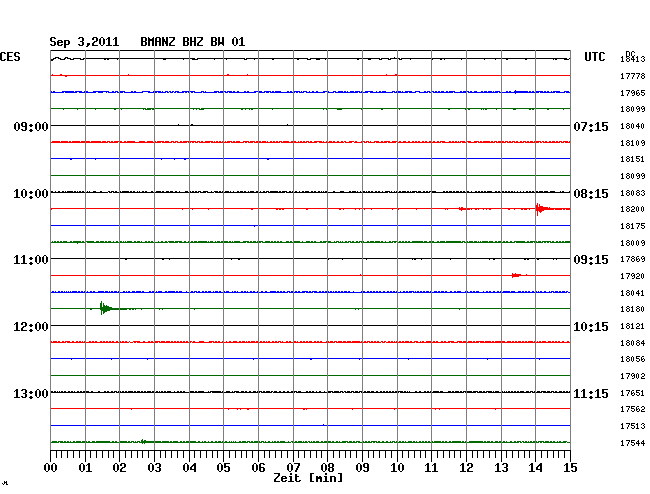Click the DC offset value "18083"
650x494 pixels.
(633, 193)
